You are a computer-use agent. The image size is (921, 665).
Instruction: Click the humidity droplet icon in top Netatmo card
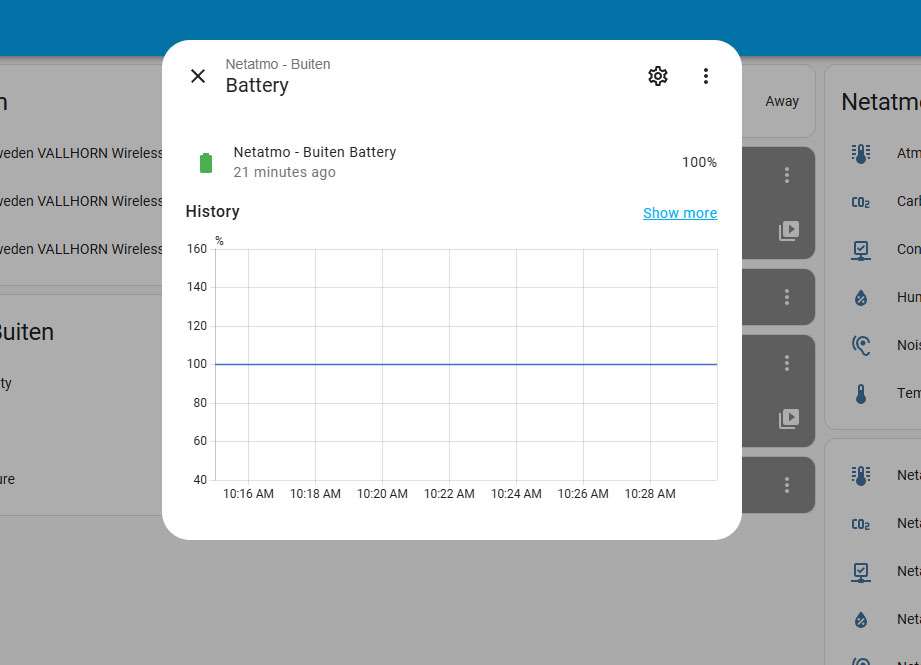pos(860,297)
